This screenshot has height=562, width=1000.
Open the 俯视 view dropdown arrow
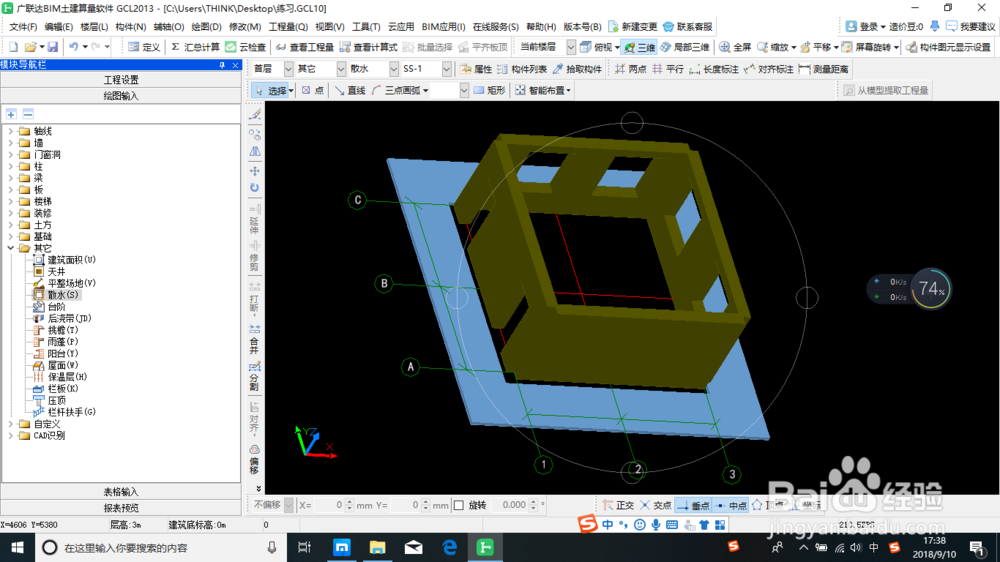[617, 48]
